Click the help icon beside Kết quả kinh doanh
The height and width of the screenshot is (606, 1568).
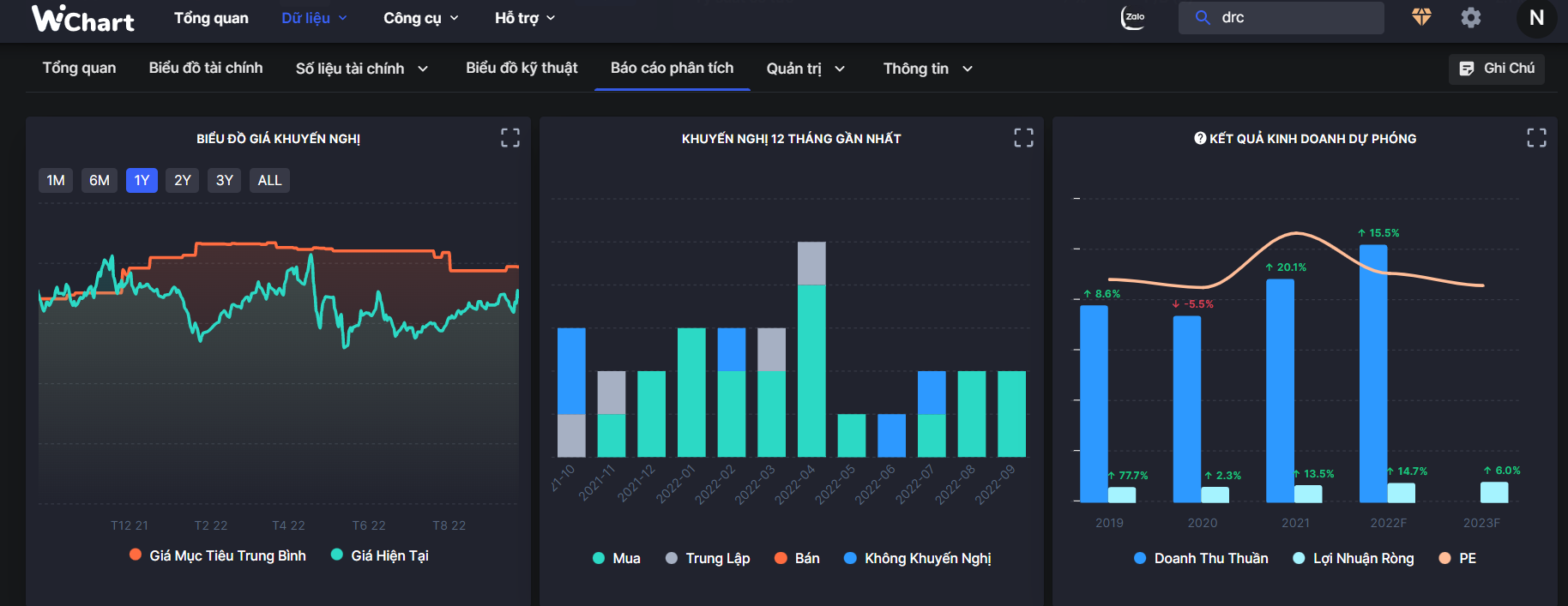[x=1200, y=138]
